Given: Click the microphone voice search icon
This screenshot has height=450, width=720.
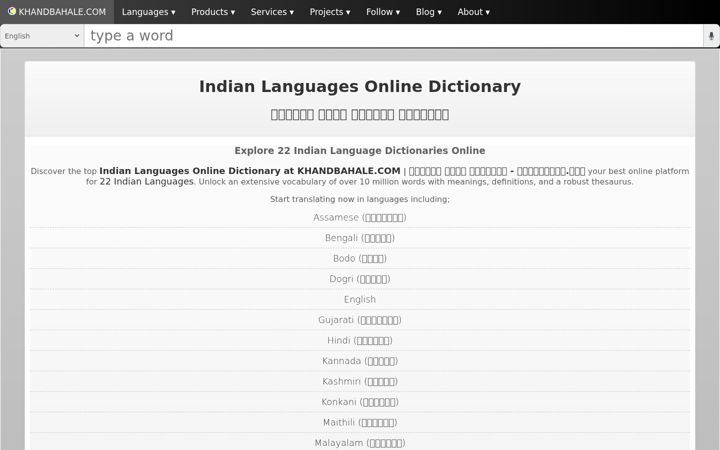Looking at the screenshot, I should click(x=711, y=36).
